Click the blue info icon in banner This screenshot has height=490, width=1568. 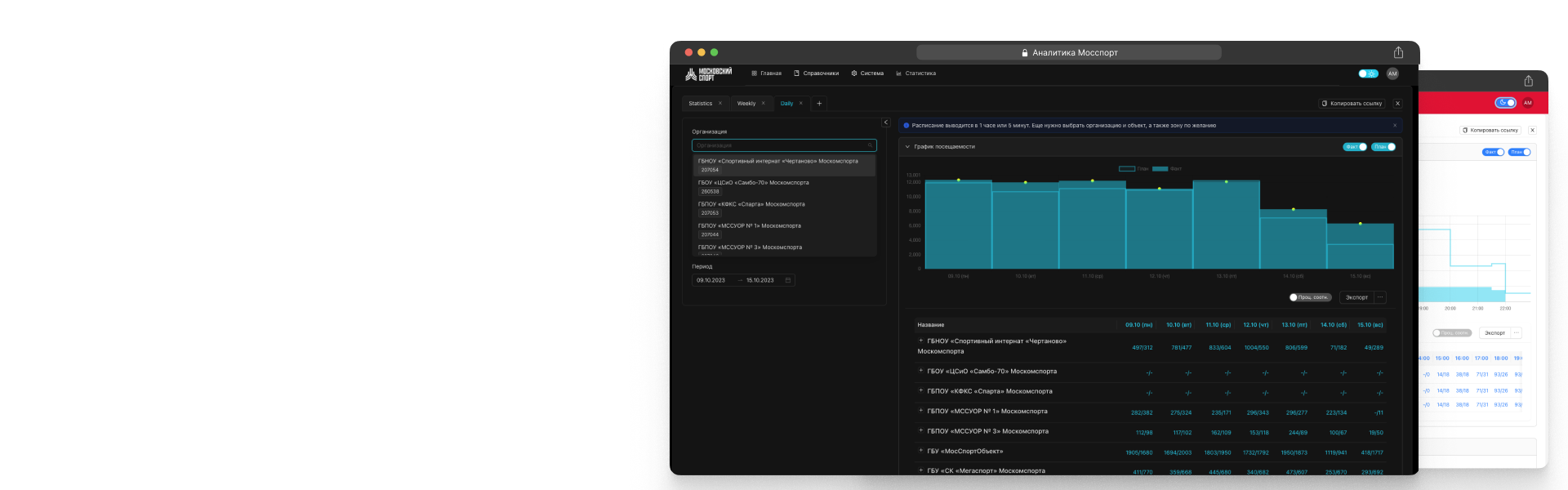point(906,126)
